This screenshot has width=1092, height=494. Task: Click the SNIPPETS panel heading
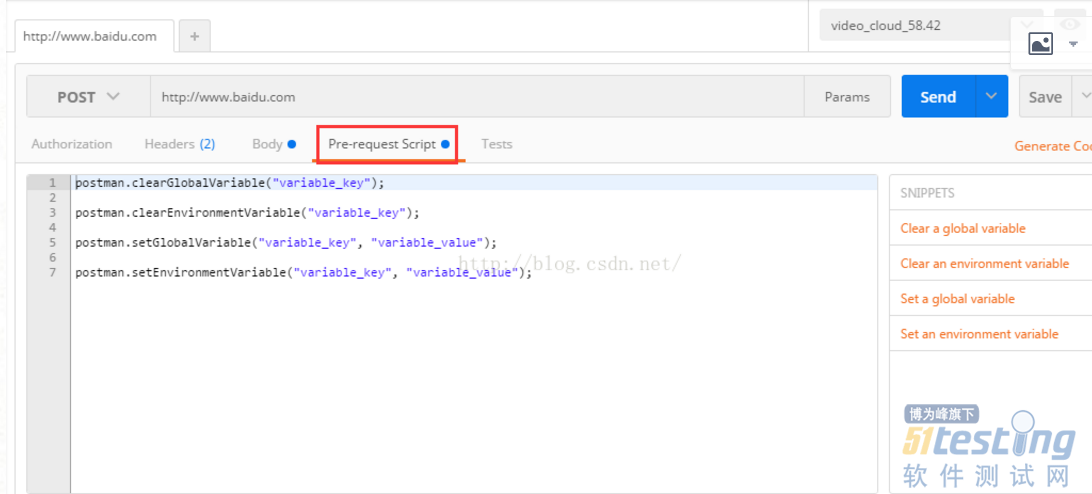click(927, 193)
